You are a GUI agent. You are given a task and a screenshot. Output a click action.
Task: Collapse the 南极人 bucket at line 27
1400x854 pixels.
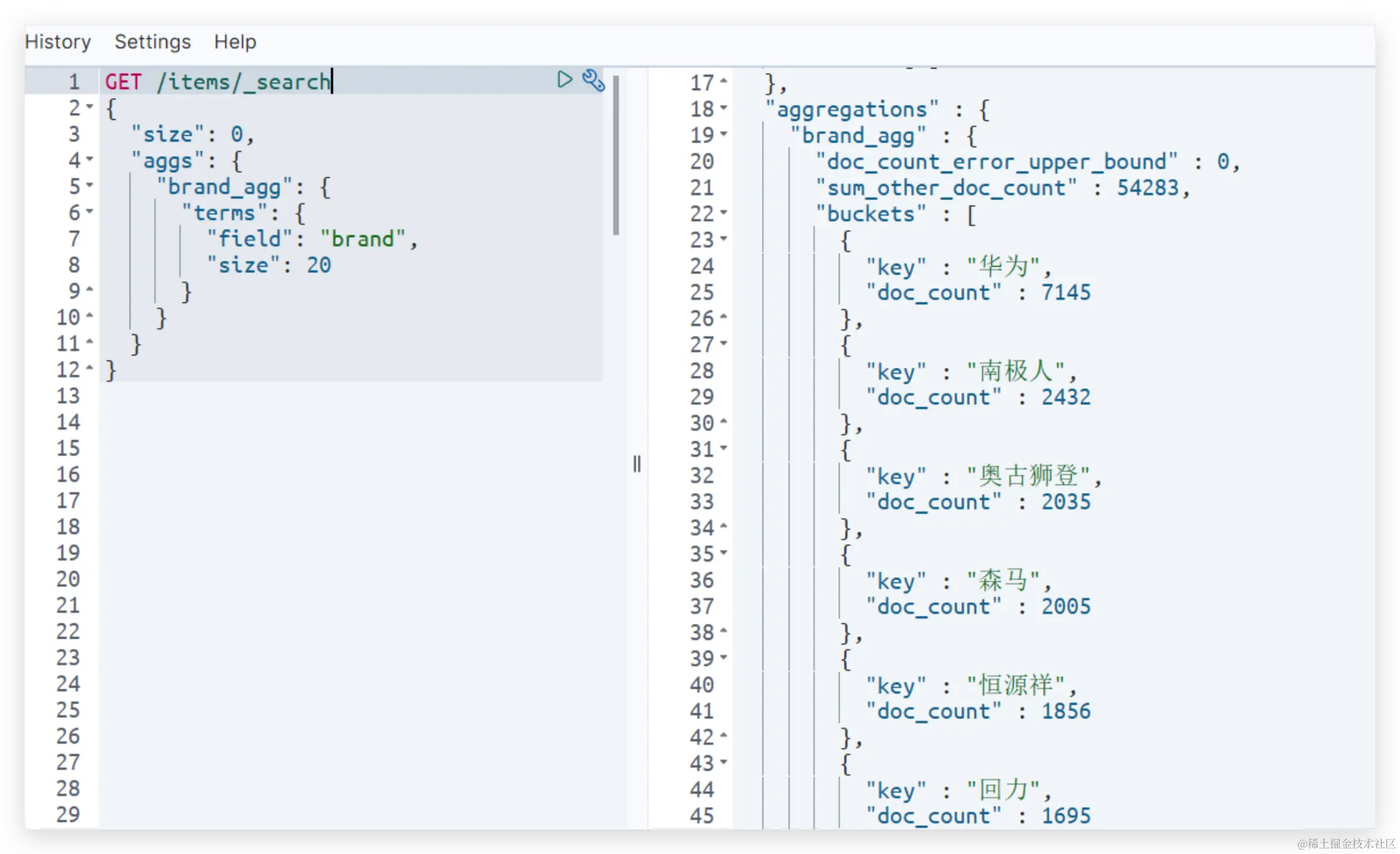pos(724,344)
